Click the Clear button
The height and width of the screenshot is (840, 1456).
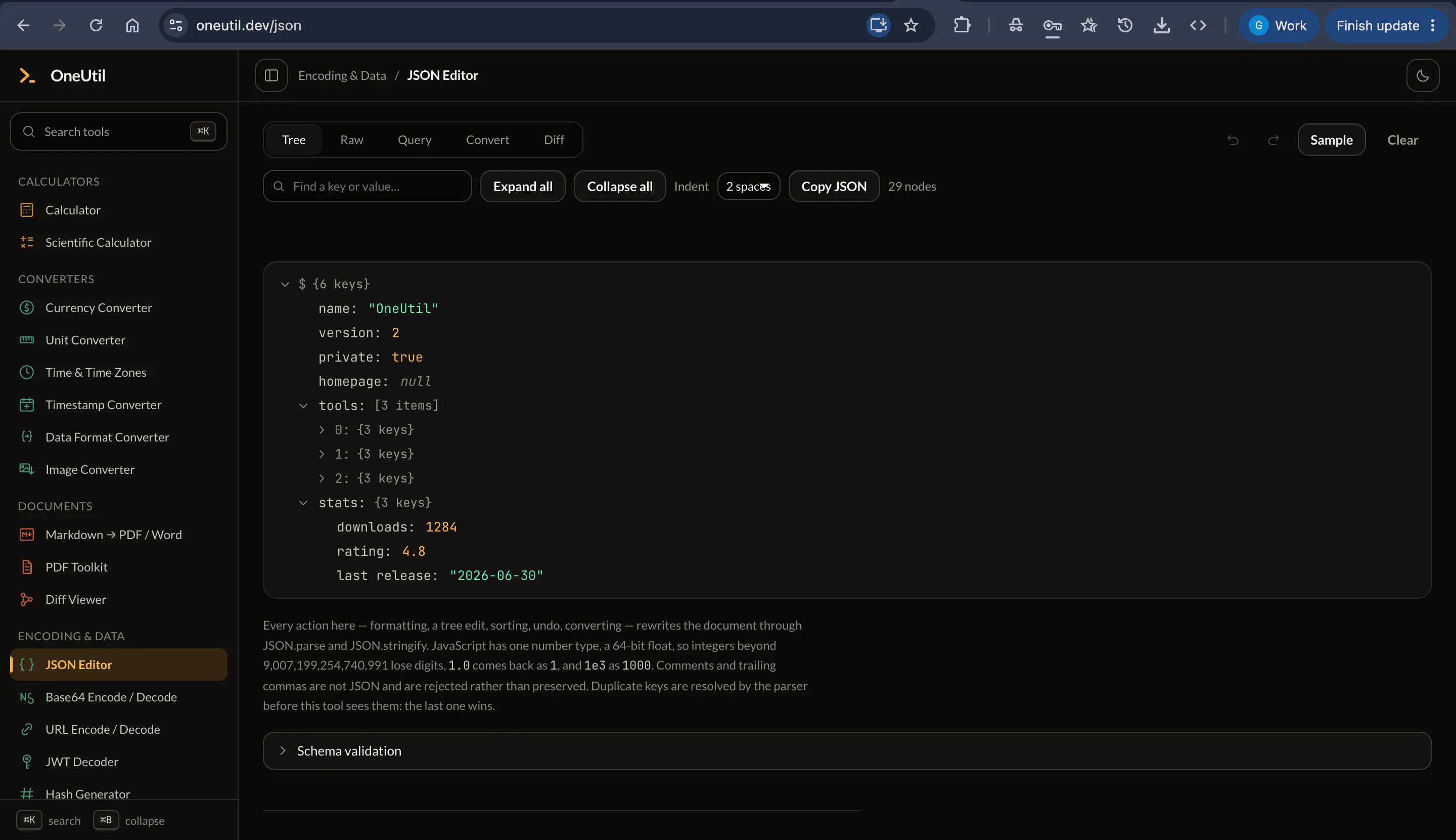click(1402, 140)
